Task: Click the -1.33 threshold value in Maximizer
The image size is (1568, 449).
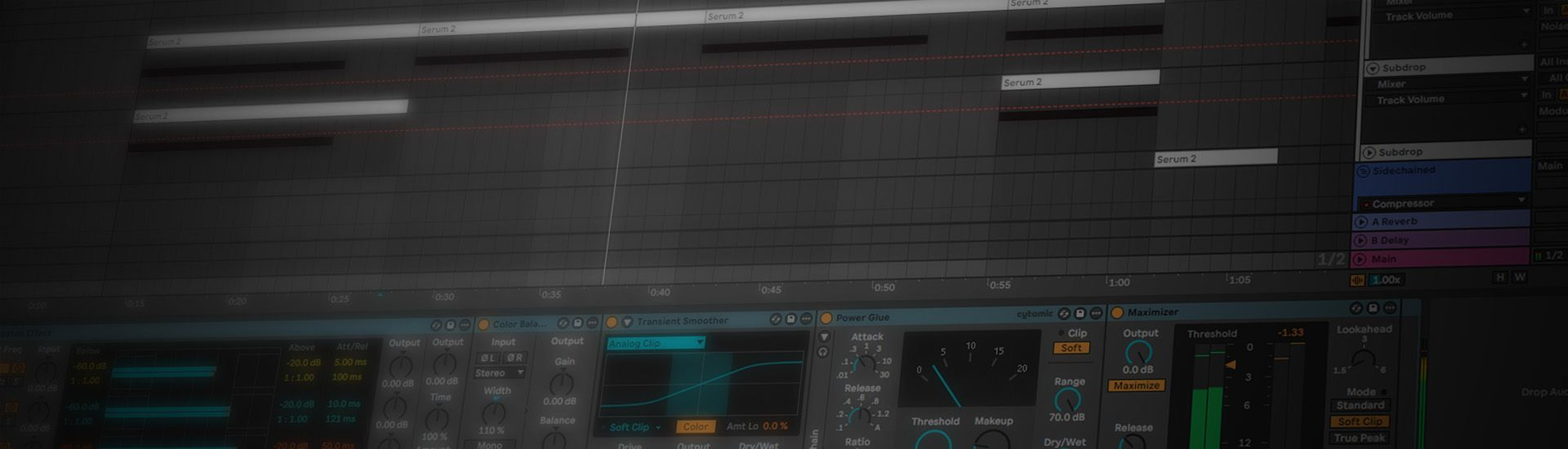Action: pos(1290,333)
